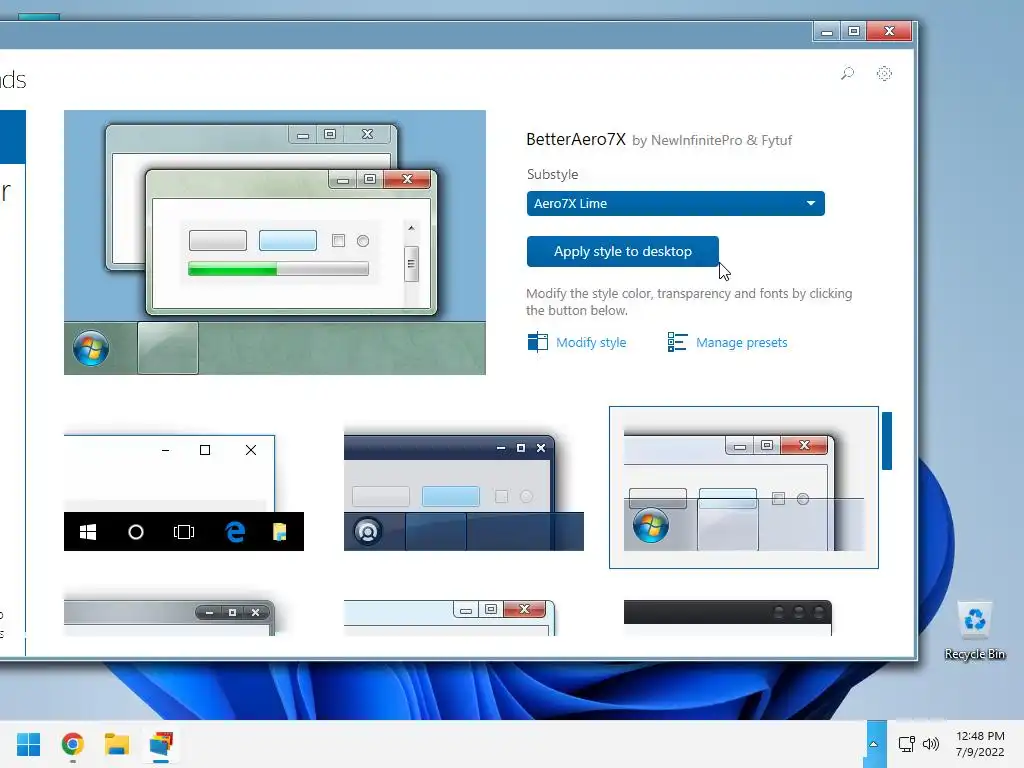Image resolution: width=1024 pixels, height=768 pixels.
Task: Select the highlighted Aero style thumbnail
Action: 744,487
